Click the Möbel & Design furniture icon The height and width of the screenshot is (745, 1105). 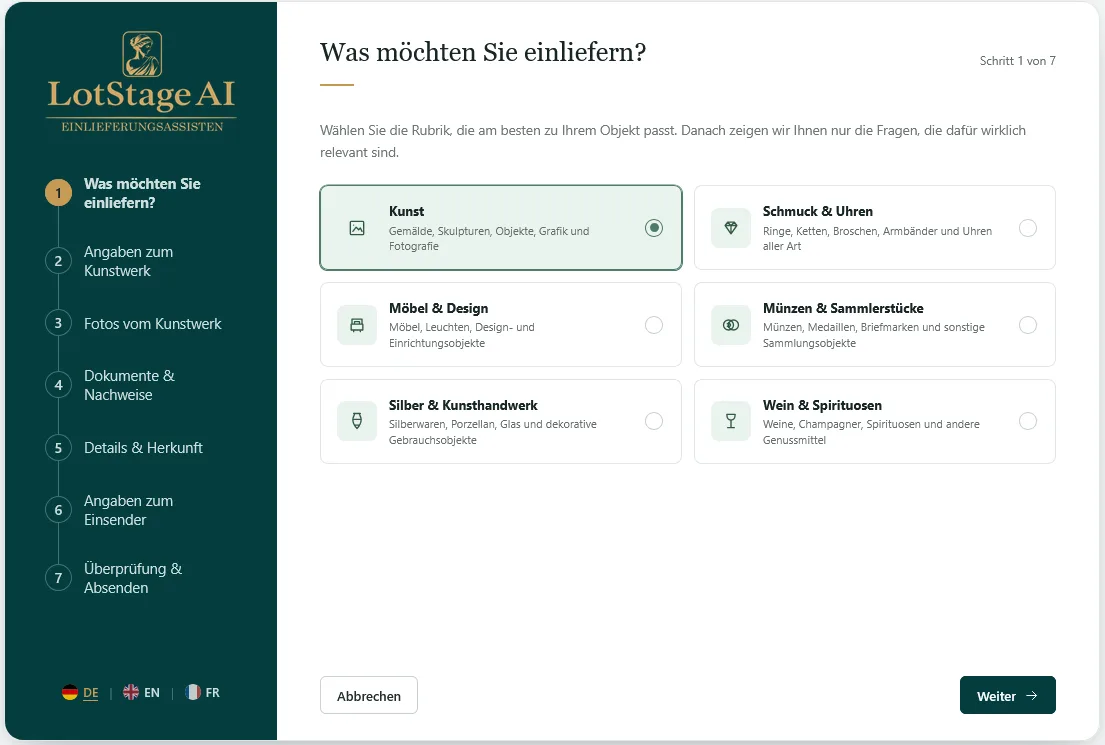coord(357,325)
